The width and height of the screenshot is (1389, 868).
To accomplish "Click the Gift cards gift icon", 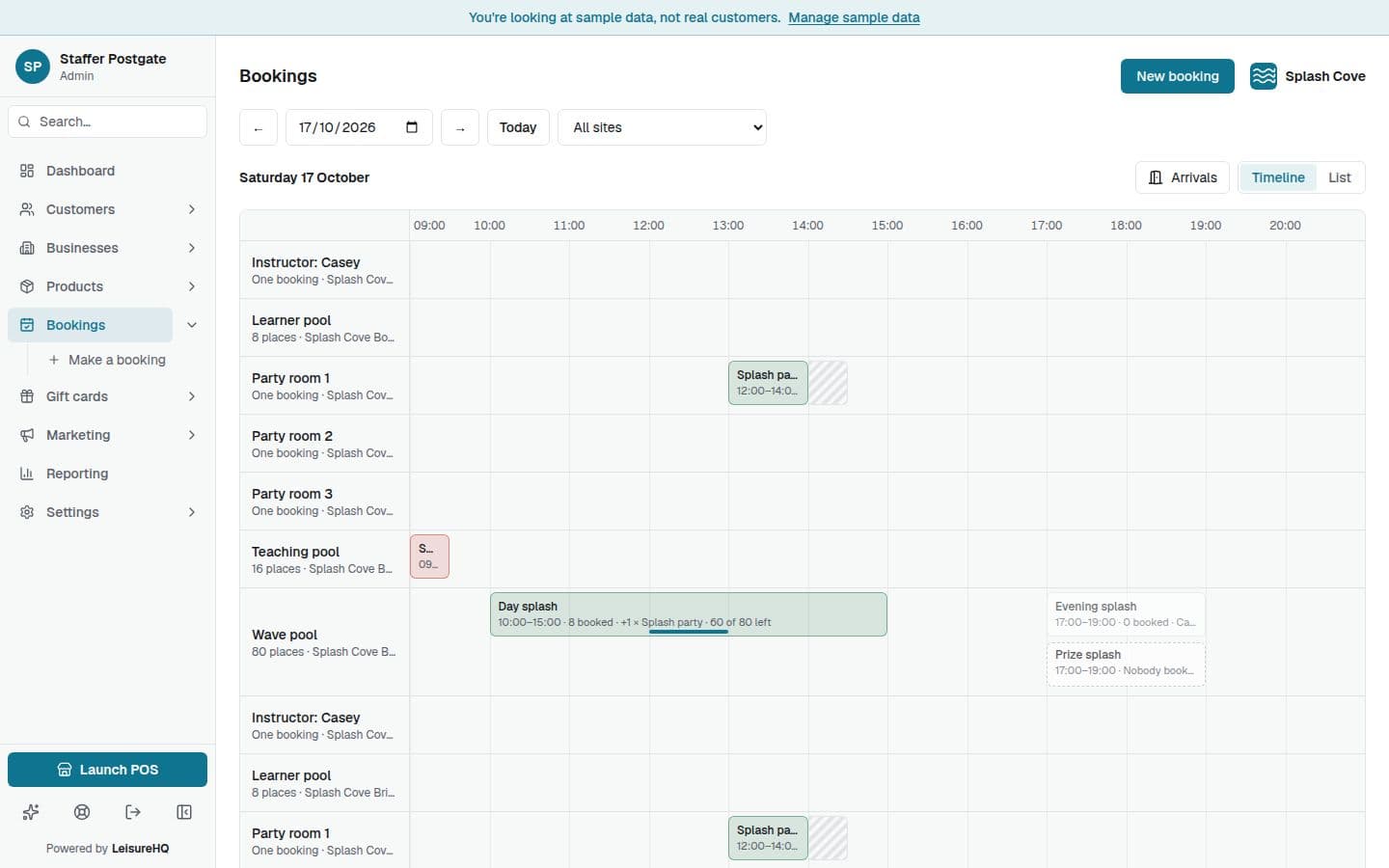I will 27,396.
